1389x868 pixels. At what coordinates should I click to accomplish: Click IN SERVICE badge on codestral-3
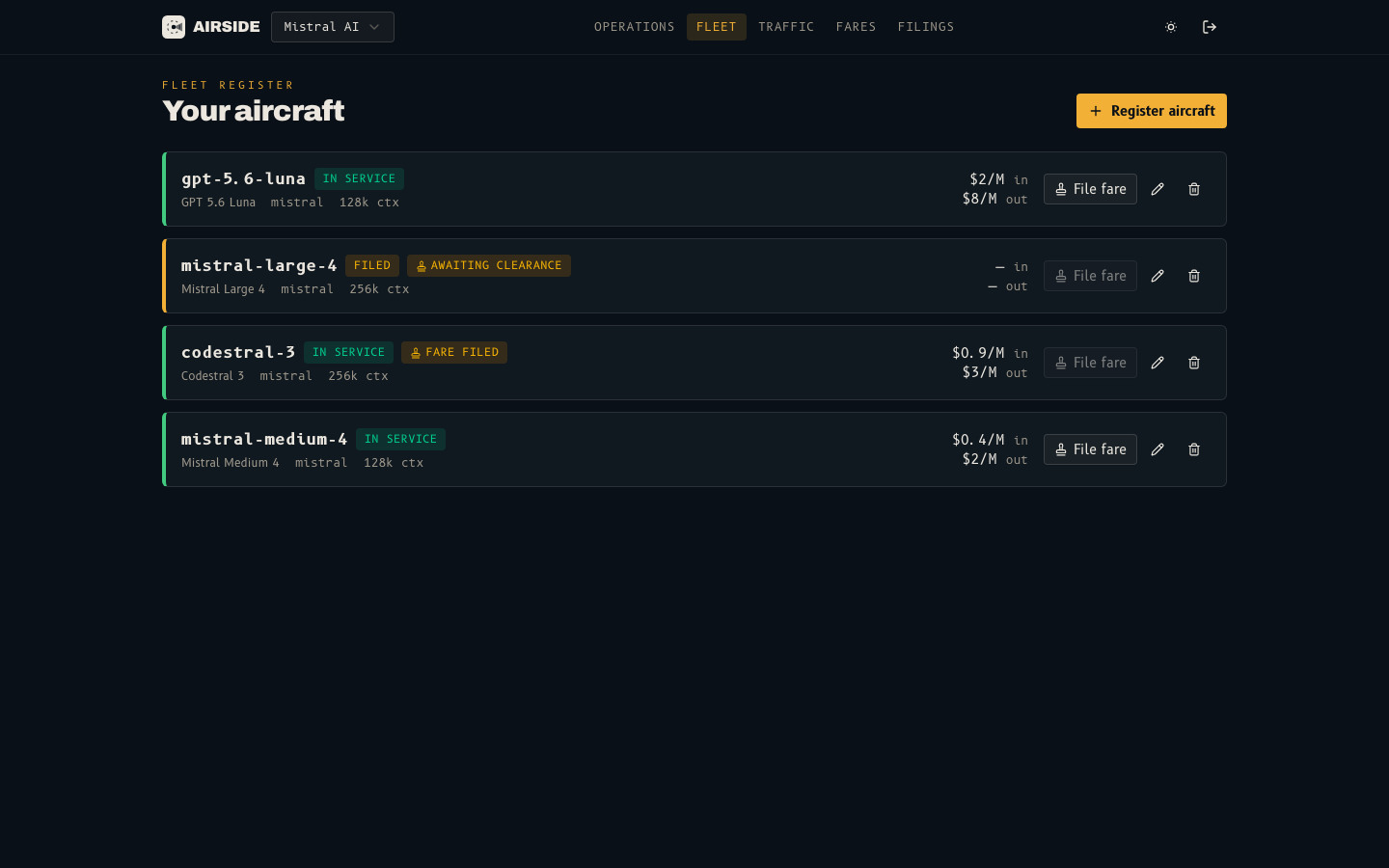click(x=348, y=352)
